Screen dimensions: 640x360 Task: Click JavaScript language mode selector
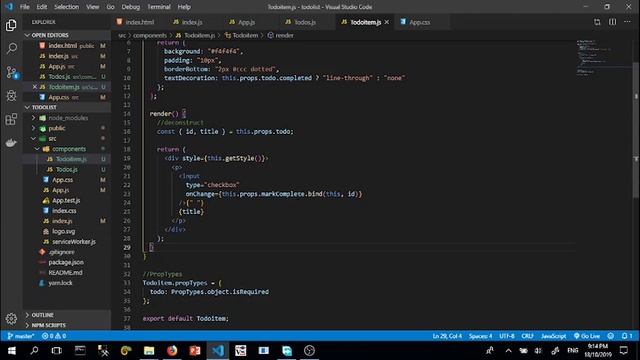(x=553, y=336)
